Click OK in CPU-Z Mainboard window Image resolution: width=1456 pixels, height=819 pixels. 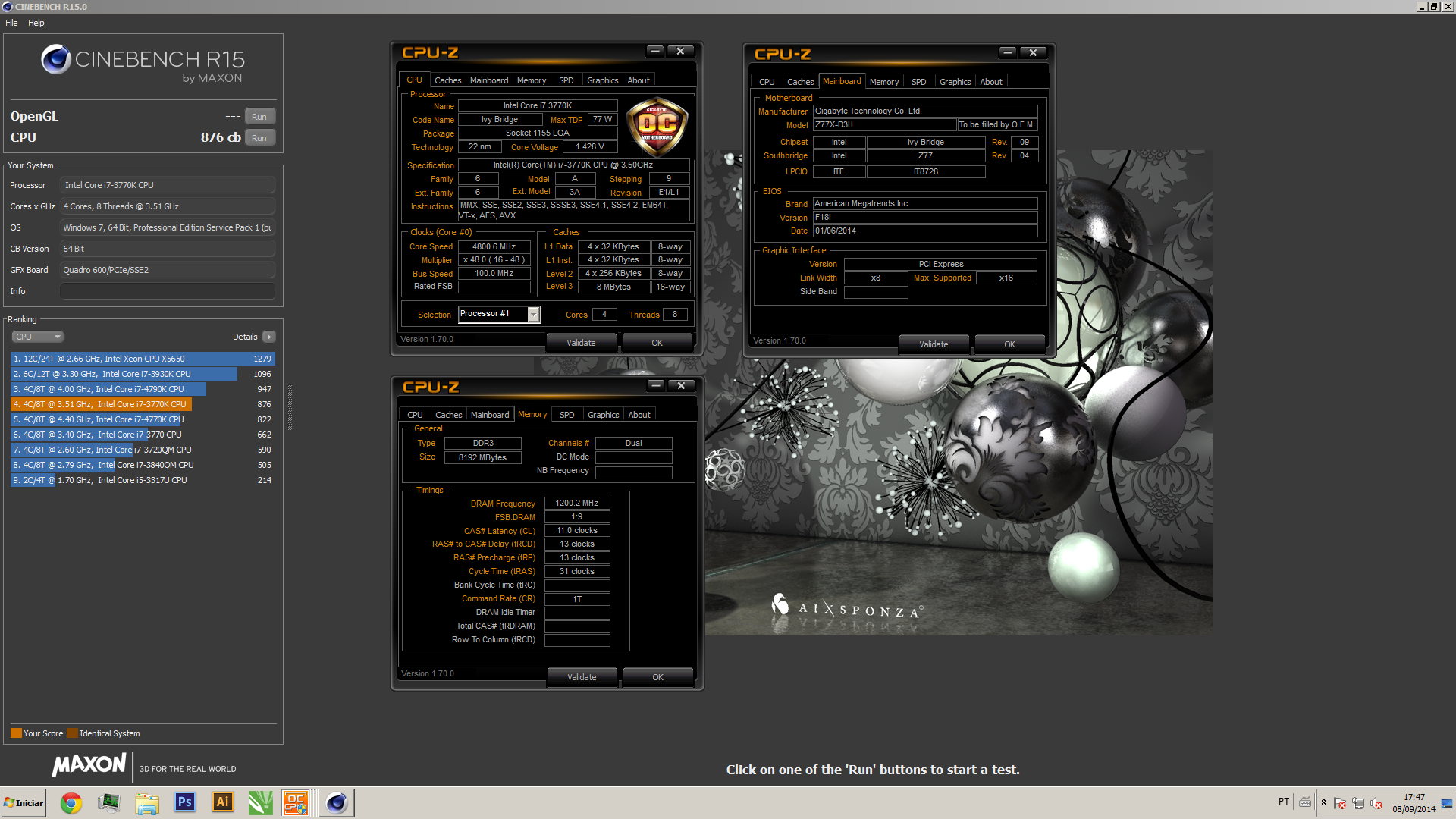pyautogui.click(x=1009, y=344)
